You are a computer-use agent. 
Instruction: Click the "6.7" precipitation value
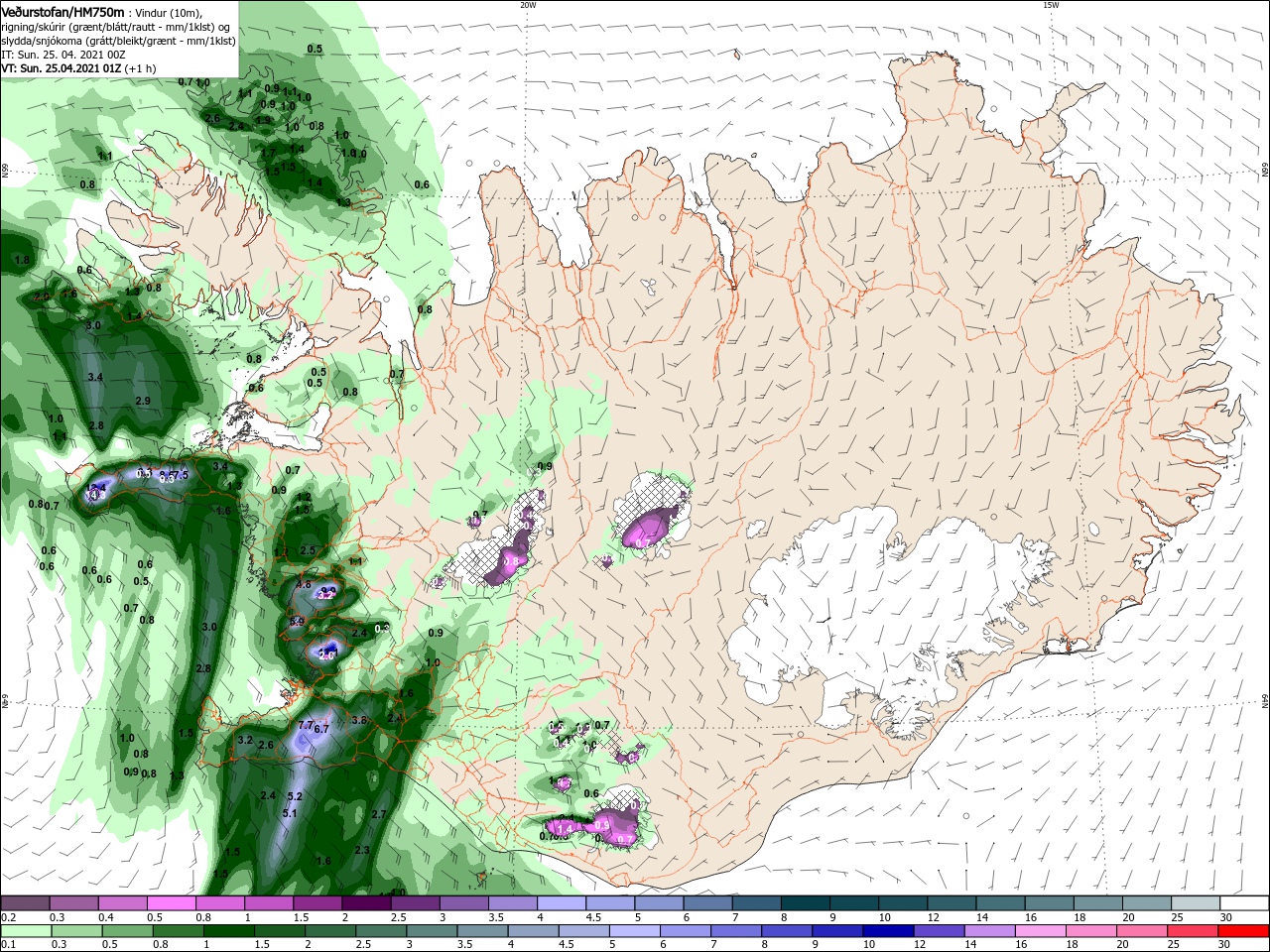pos(320,729)
